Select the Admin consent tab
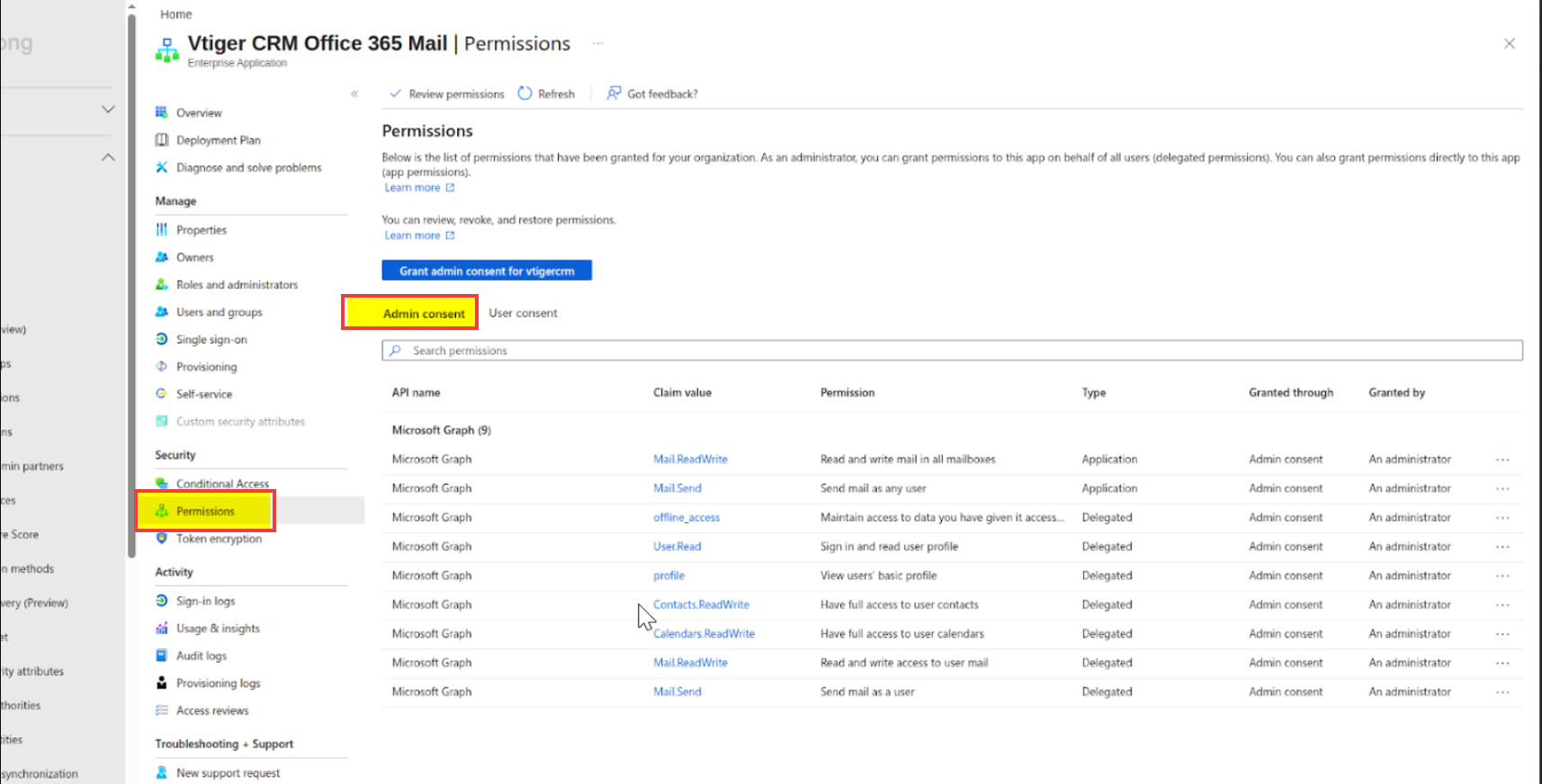 pos(424,314)
